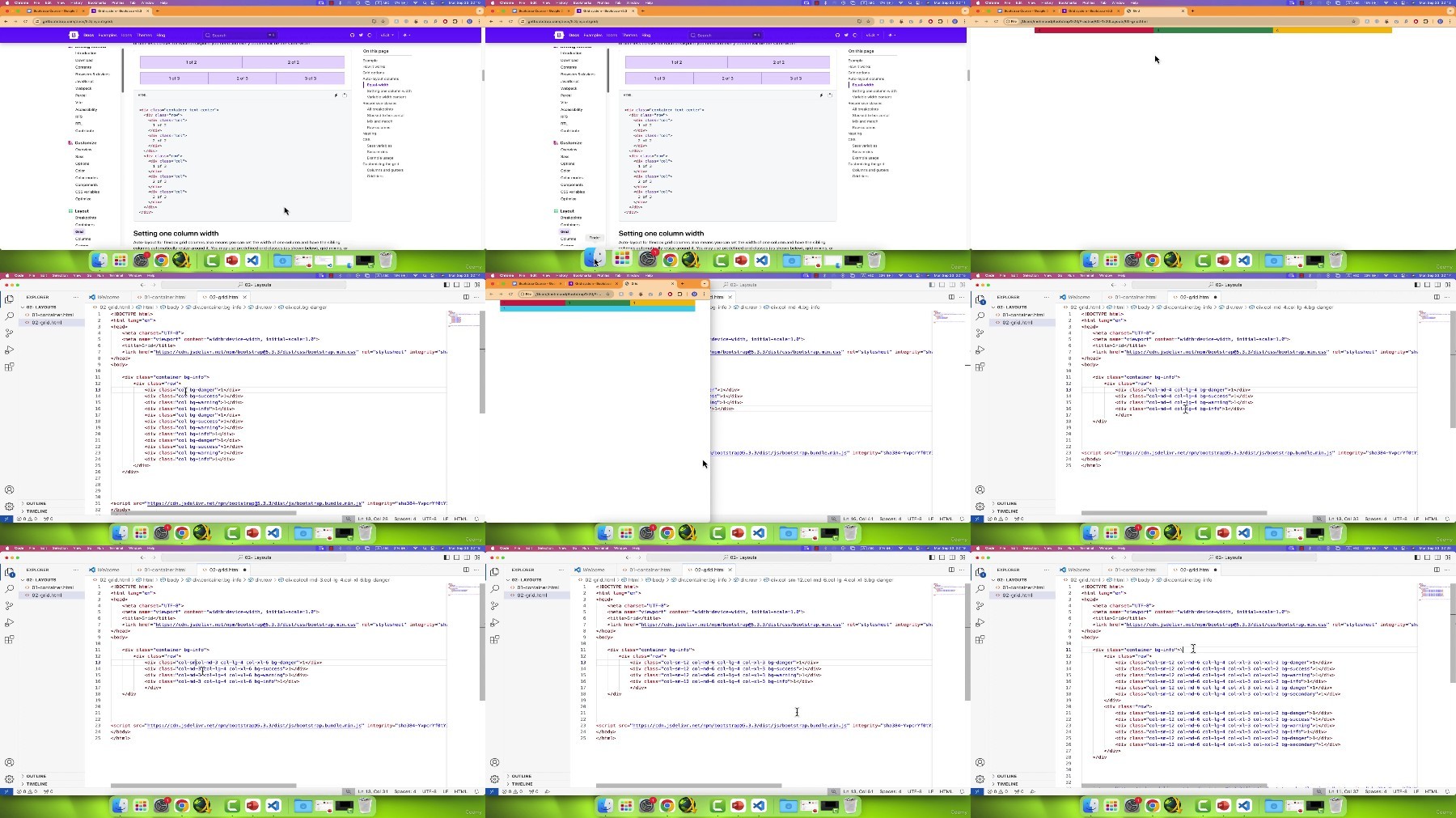Open Search view in middle-left VS Code frame
The image size is (1456, 818).
pos(10,316)
